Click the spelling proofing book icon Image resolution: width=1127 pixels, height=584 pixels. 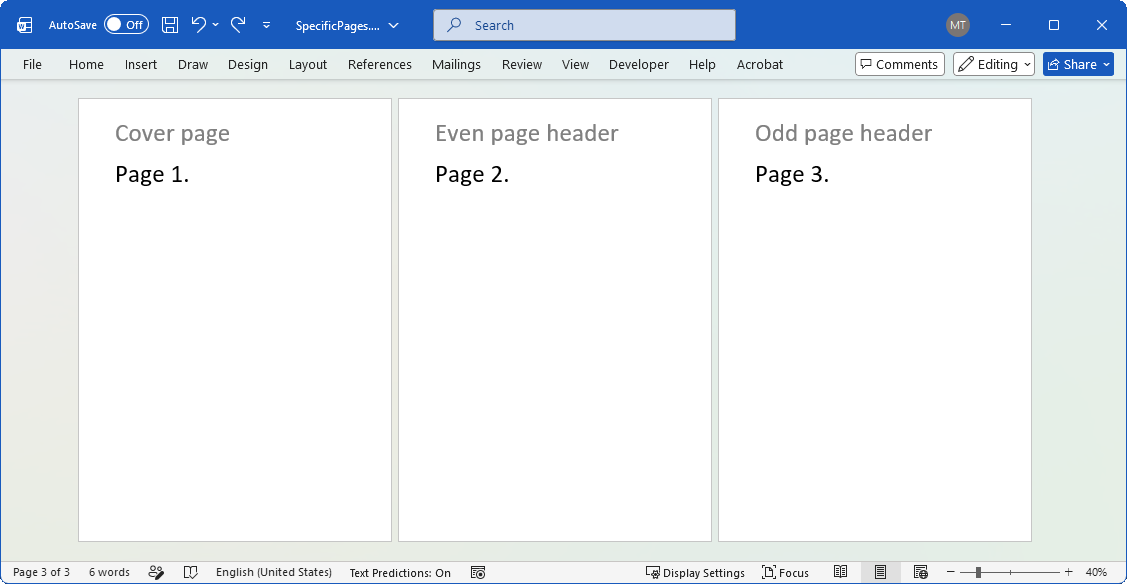[x=190, y=573]
